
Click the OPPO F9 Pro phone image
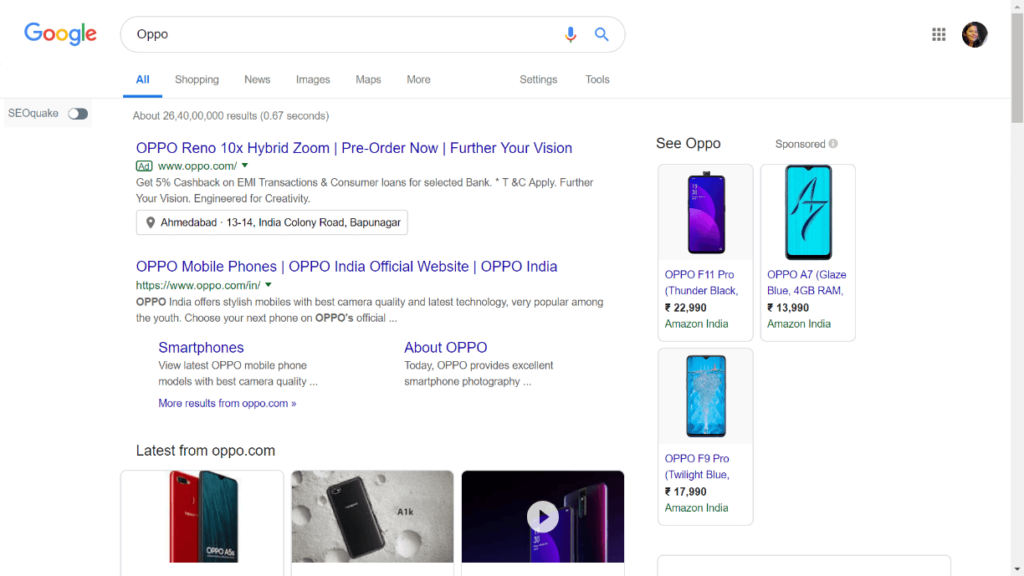tap(706, 396)
